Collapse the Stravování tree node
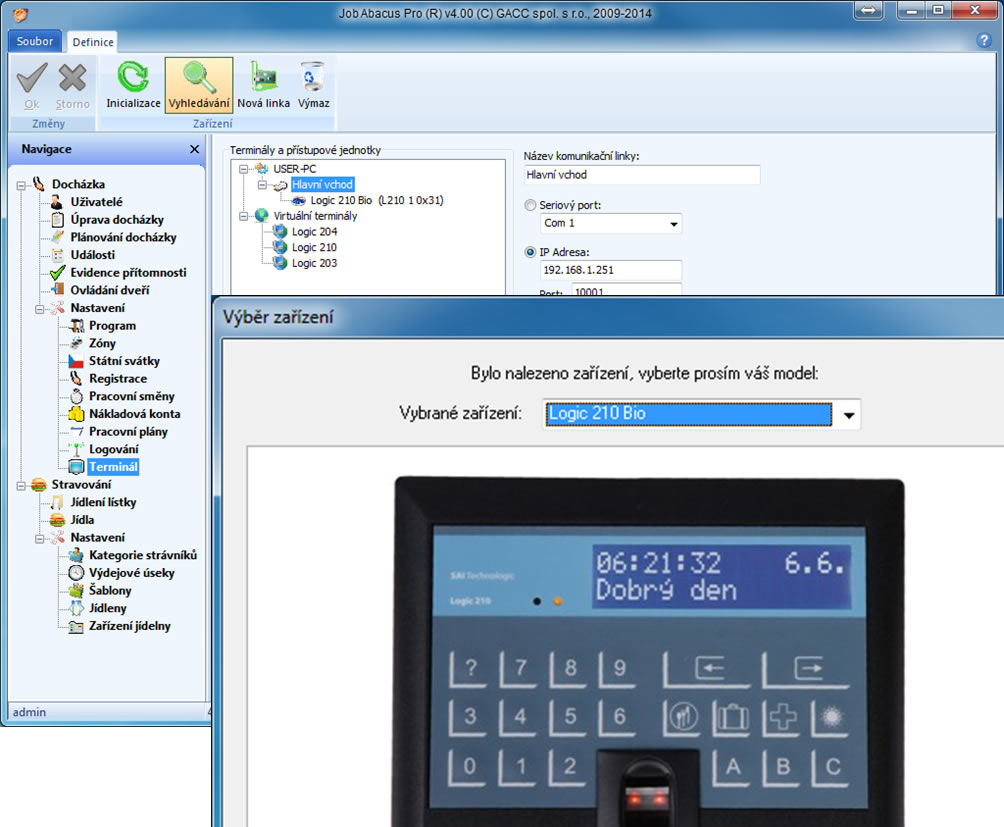The image size is (1004, 827). click(21, 486)
